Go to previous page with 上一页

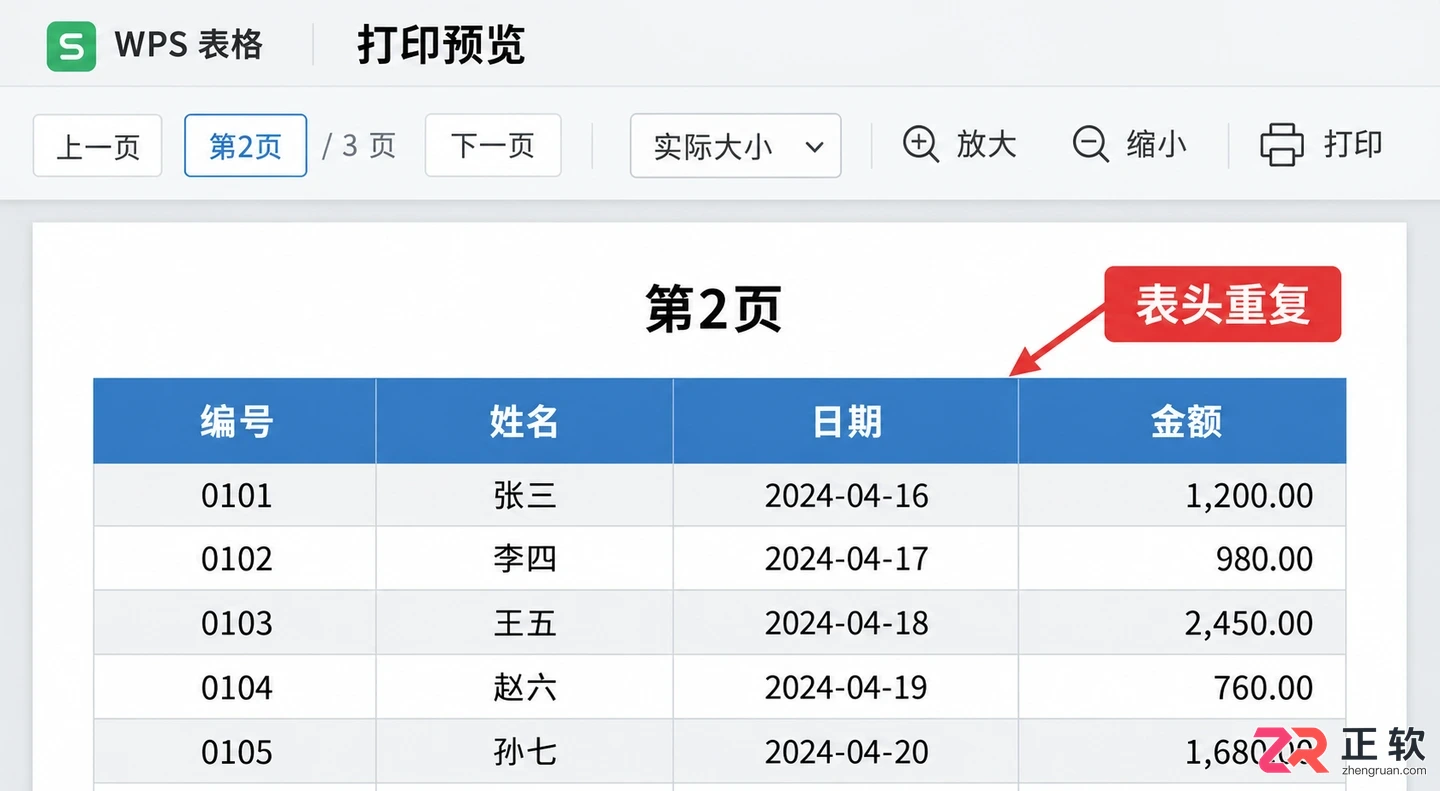pyautogui.click(x=97, y=146)
